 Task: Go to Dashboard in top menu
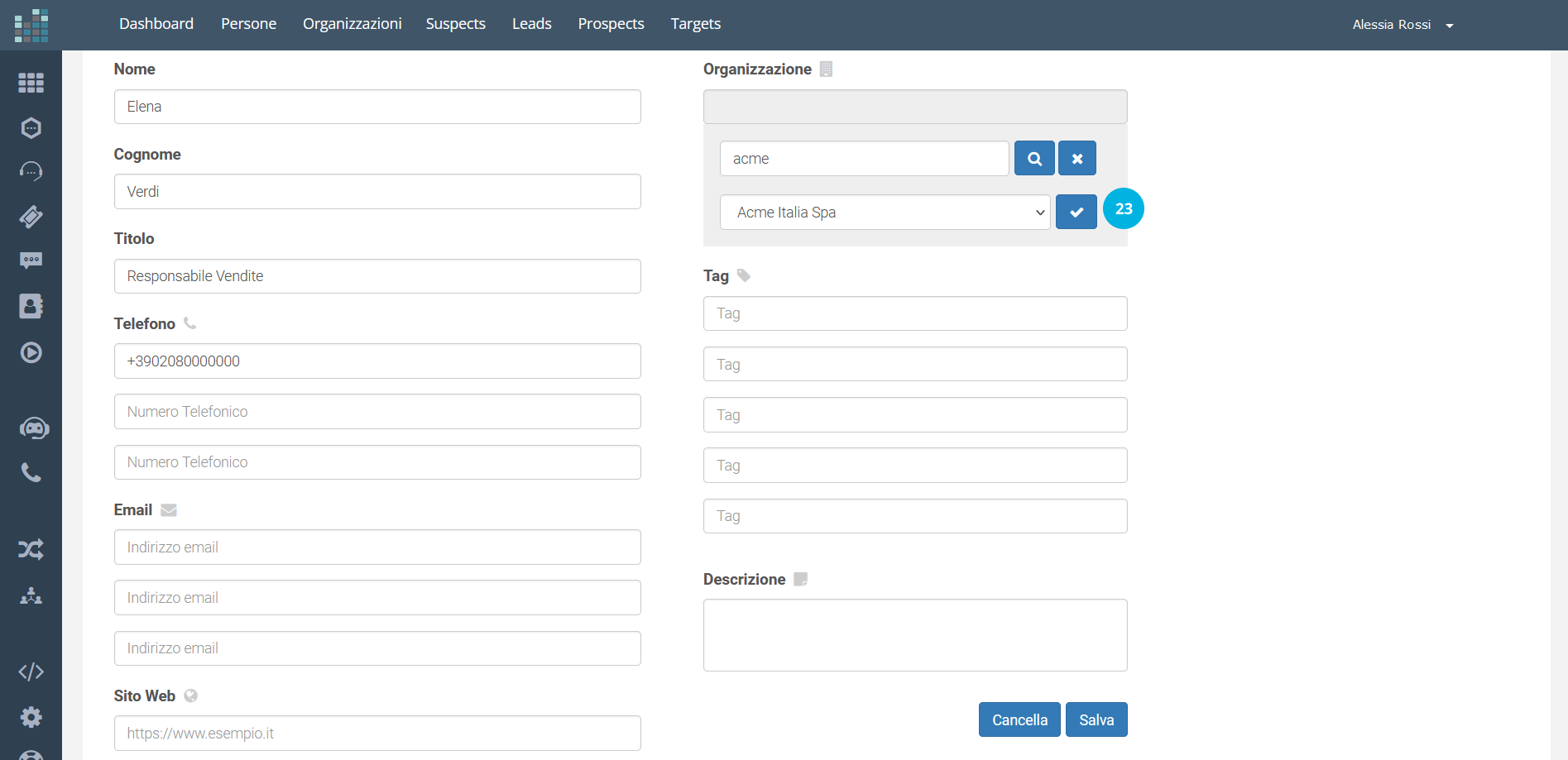click(x=156, y=24)
